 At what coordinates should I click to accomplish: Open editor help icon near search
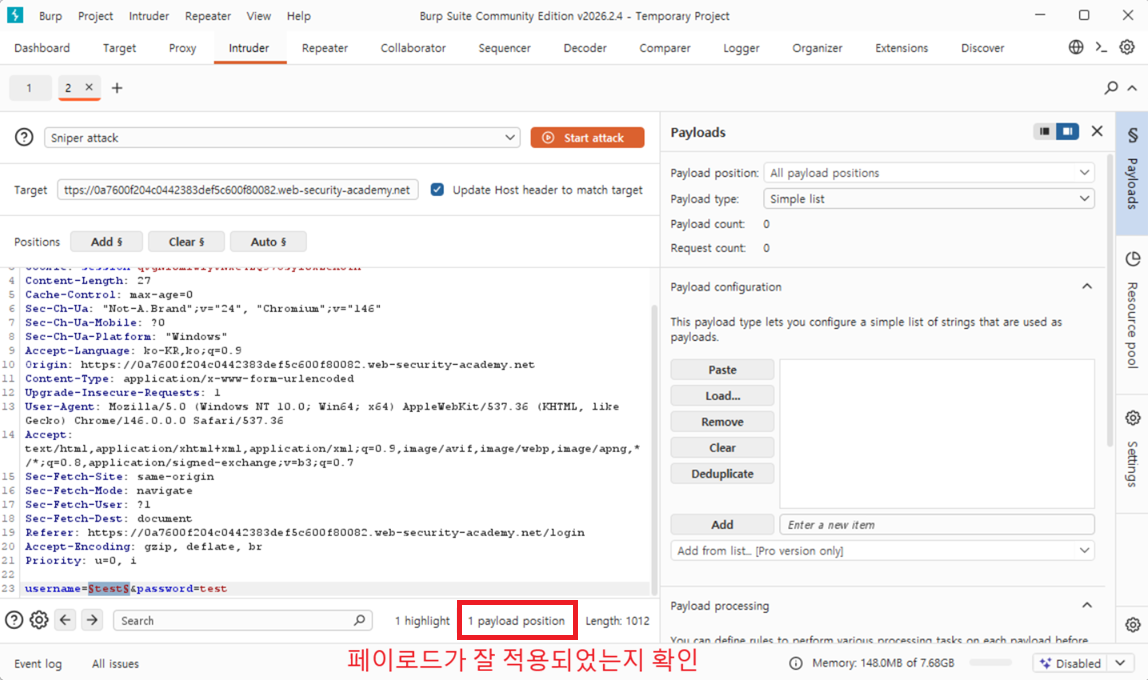[x=14, y=620]
